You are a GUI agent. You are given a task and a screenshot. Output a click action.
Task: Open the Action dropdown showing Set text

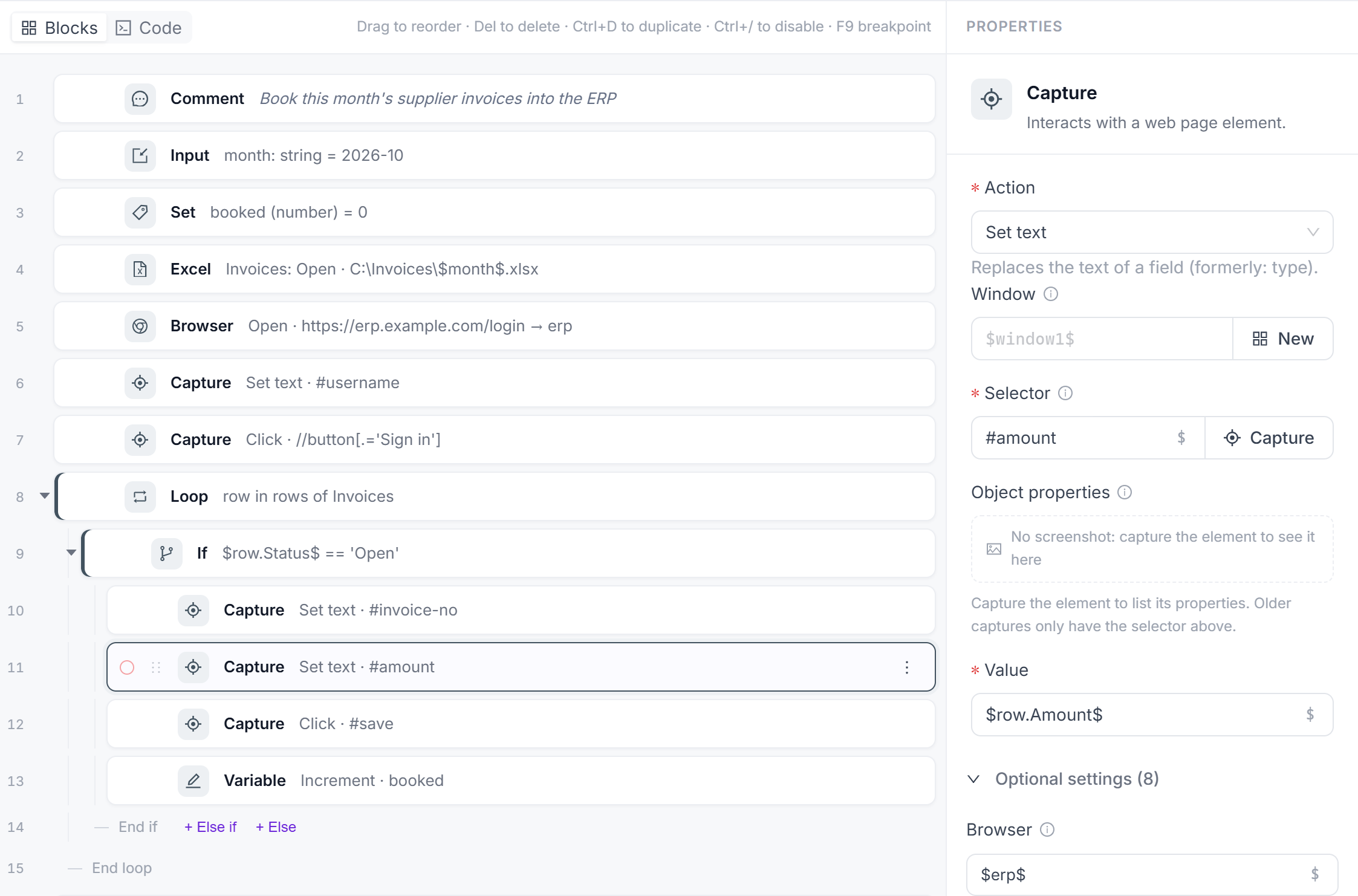(x=1152, y=232)
